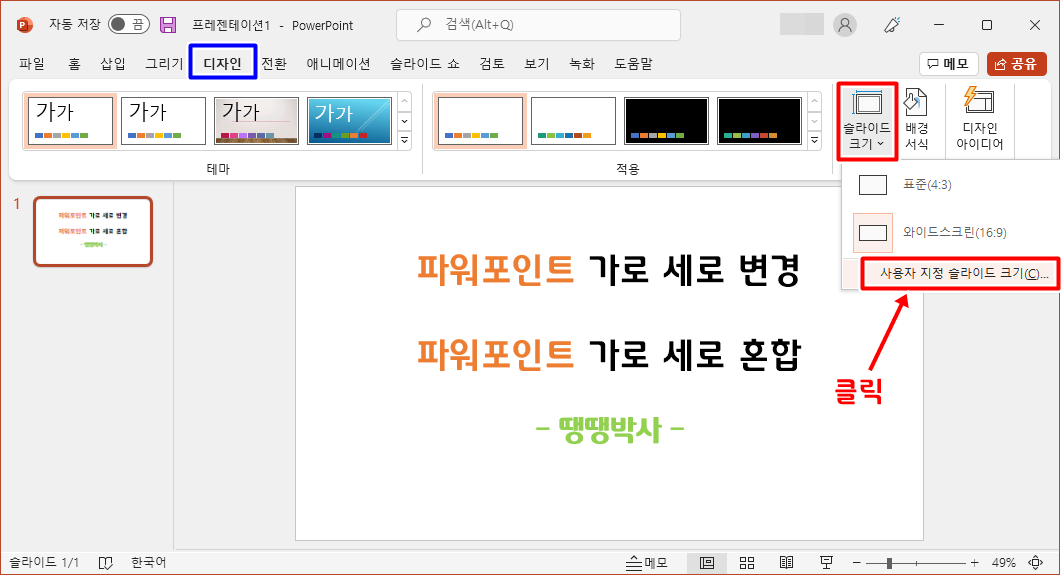The image size is (1063, 575).
Task: Click the purple Save disk icon
Action: [x=167, y=25]
